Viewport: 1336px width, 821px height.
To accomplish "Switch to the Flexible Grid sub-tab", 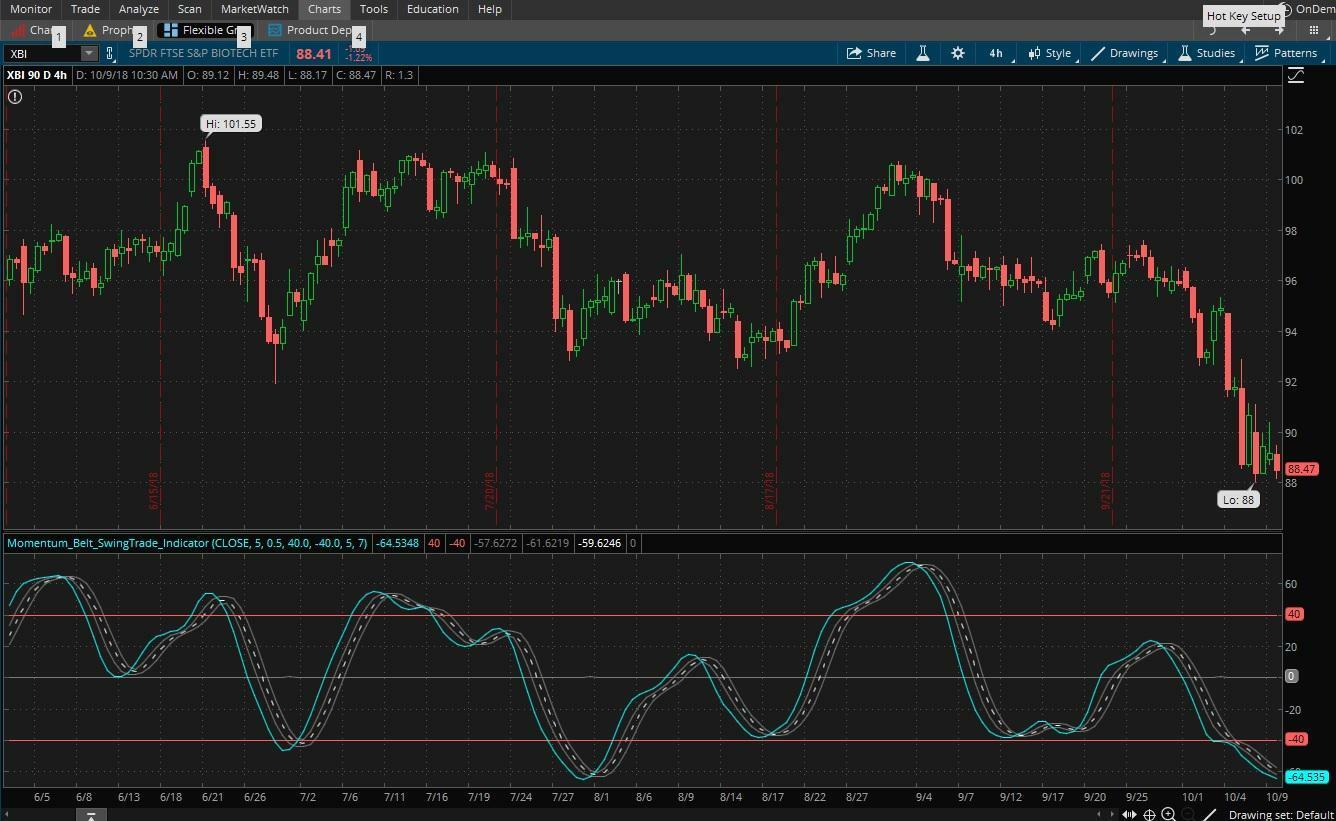I will [203, 30].
